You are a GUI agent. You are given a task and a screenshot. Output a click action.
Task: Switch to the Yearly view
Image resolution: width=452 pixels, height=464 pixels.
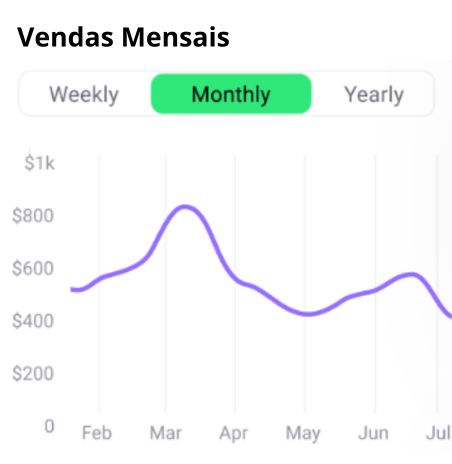click(374, 94)
